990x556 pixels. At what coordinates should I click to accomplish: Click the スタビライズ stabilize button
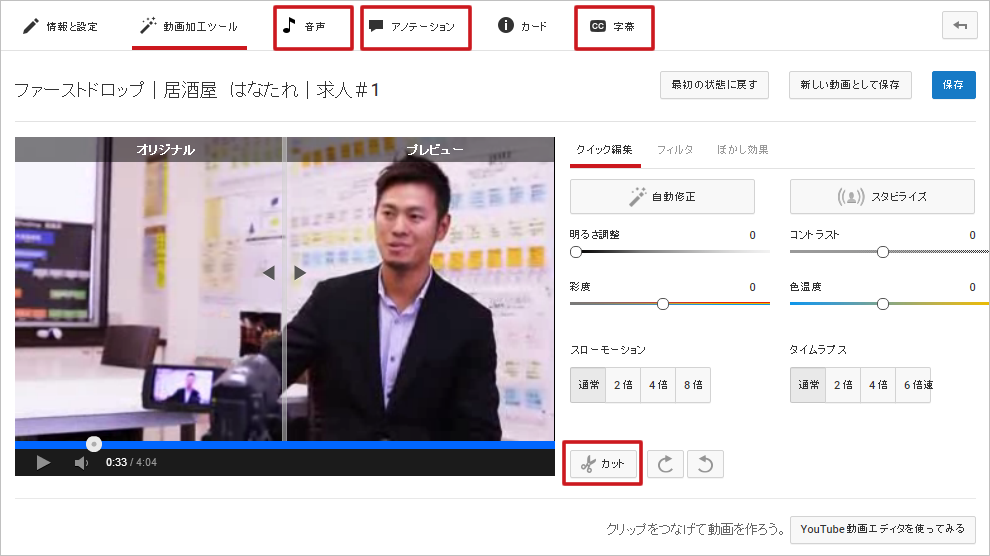882,197
